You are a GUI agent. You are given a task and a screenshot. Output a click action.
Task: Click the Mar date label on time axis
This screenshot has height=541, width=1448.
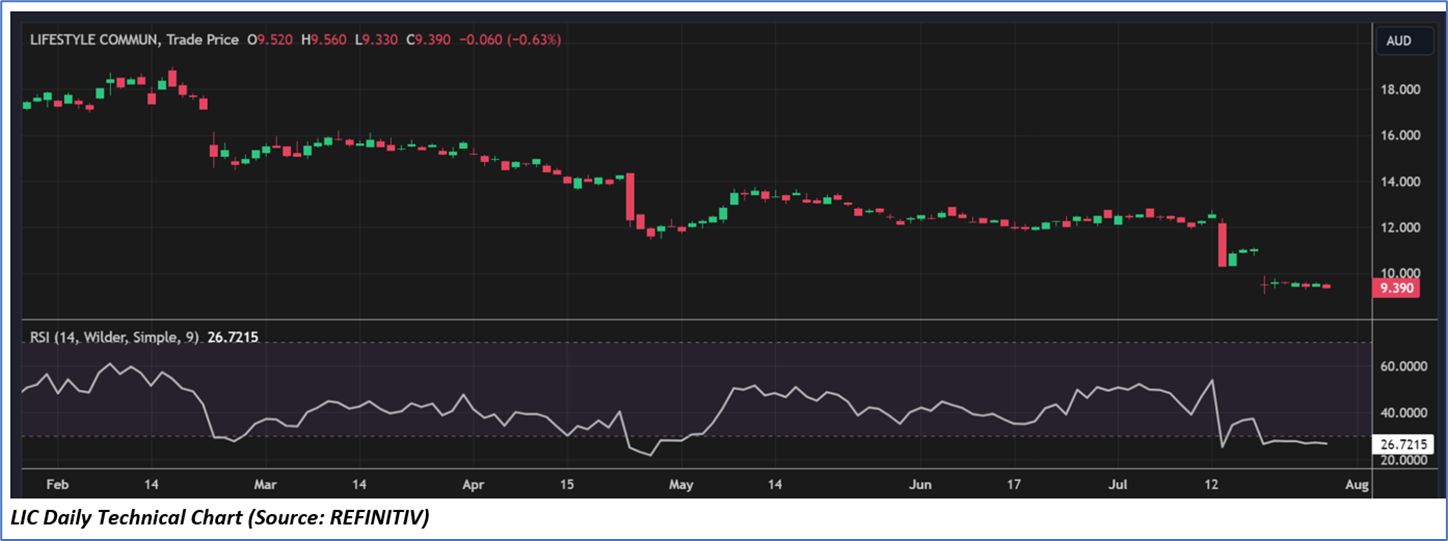pos(265,484)
